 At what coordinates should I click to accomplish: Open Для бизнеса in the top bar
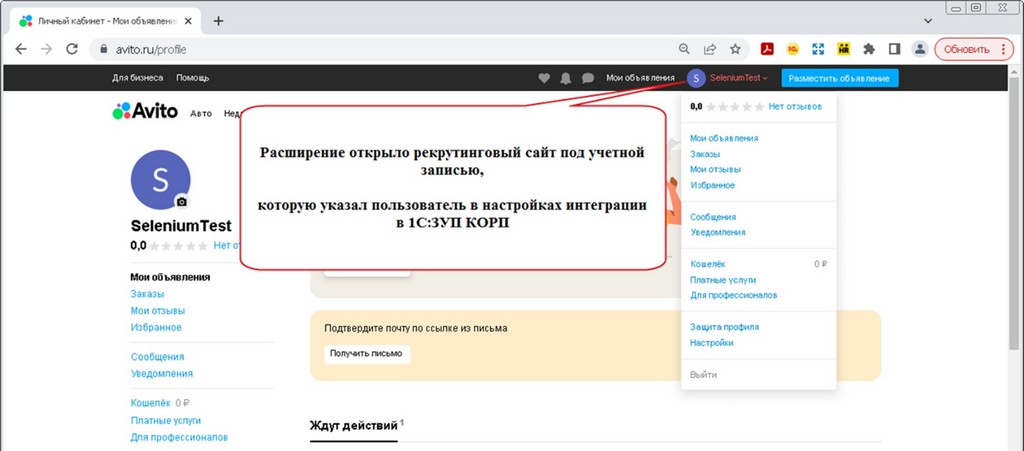(138, 78)
